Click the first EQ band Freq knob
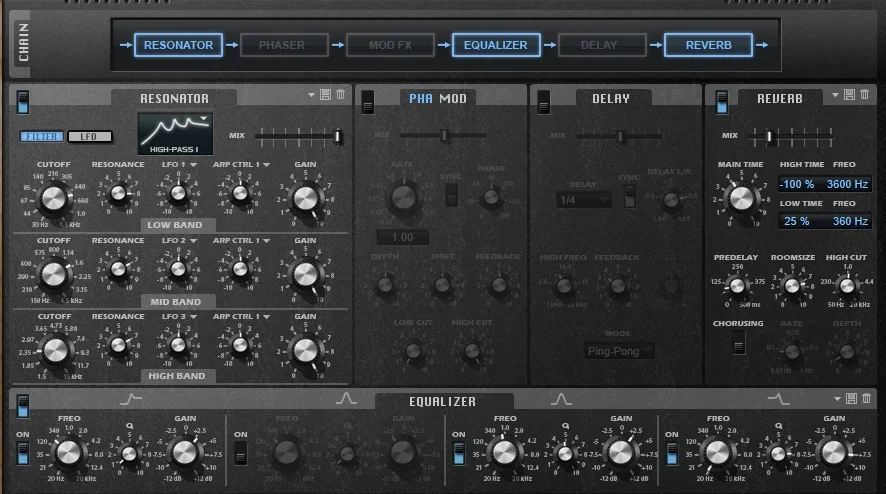The image size is (886, 494). pos(69,453)
